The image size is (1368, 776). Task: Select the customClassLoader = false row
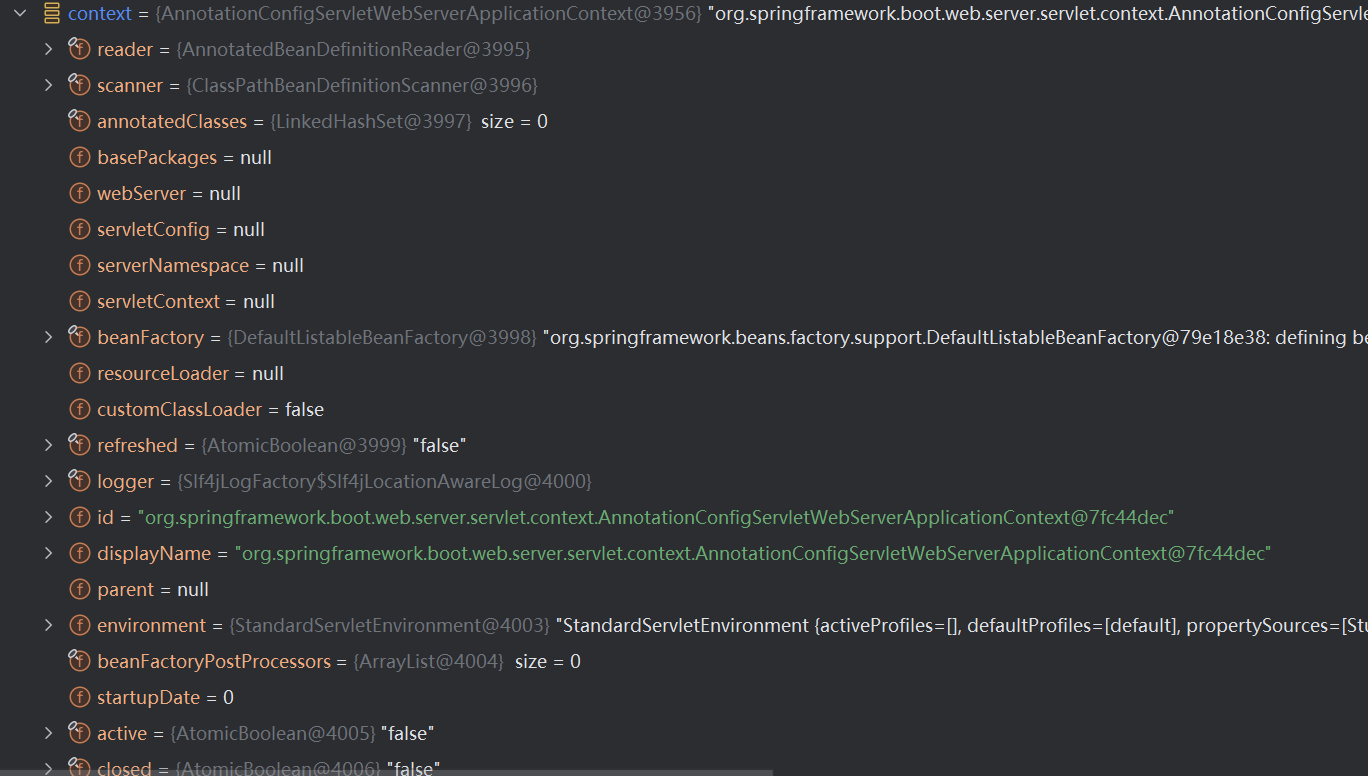210,409
